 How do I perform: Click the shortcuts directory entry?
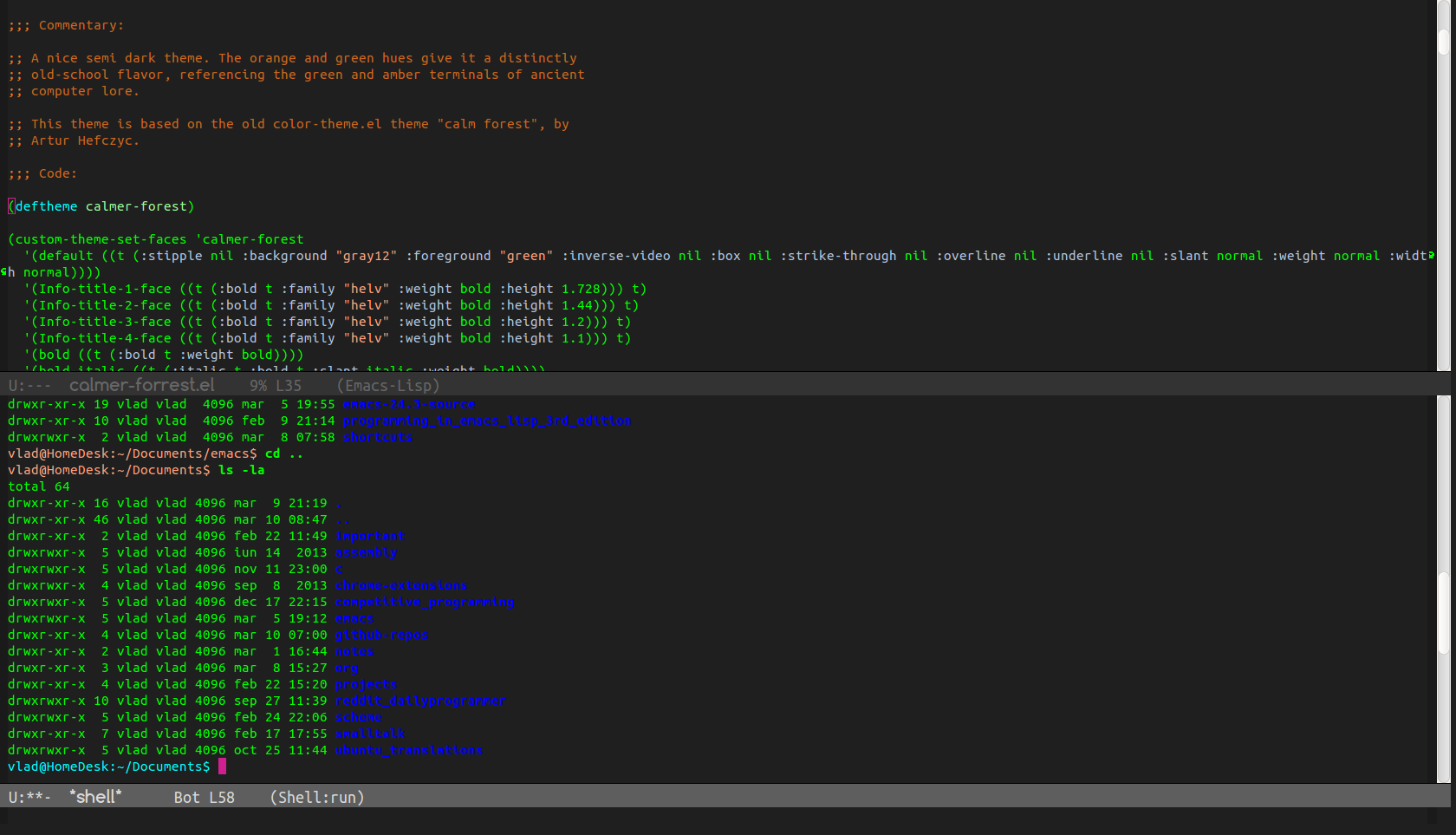tap(378, 437)
